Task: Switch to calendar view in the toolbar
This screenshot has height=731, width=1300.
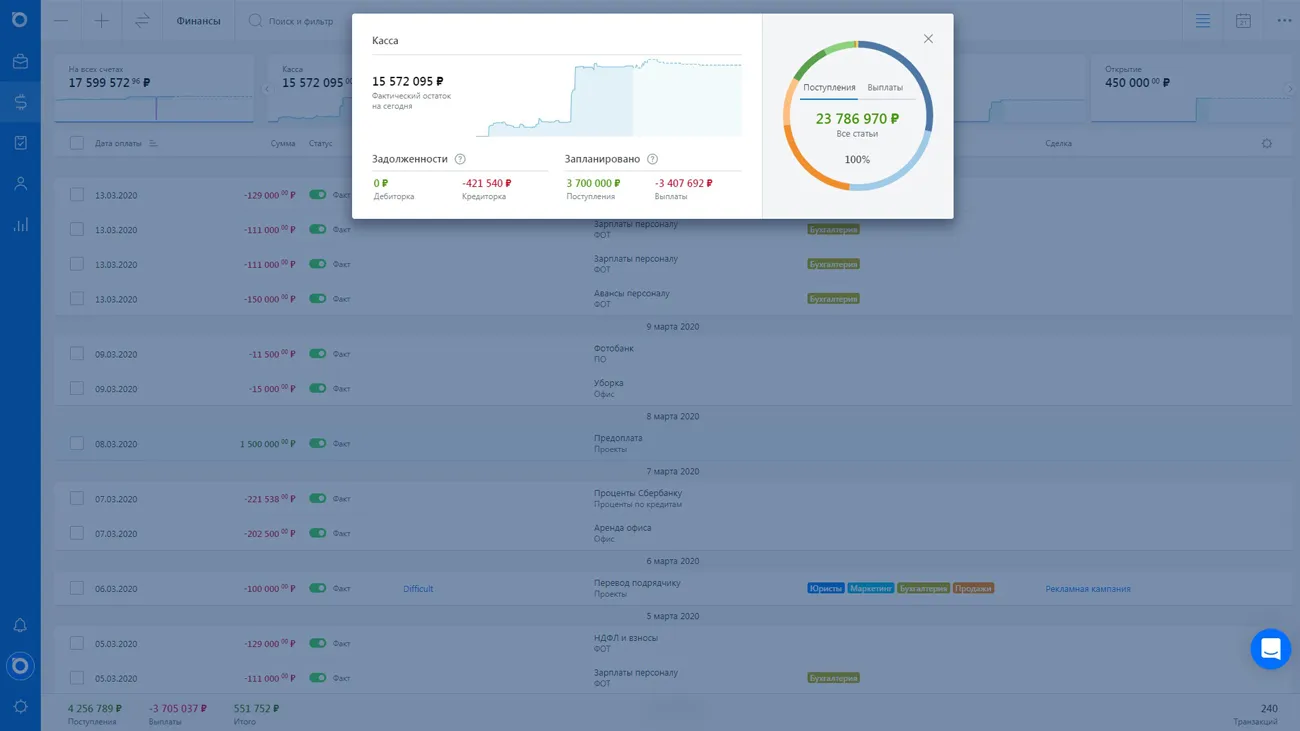Action: (x=1243, y=21)
